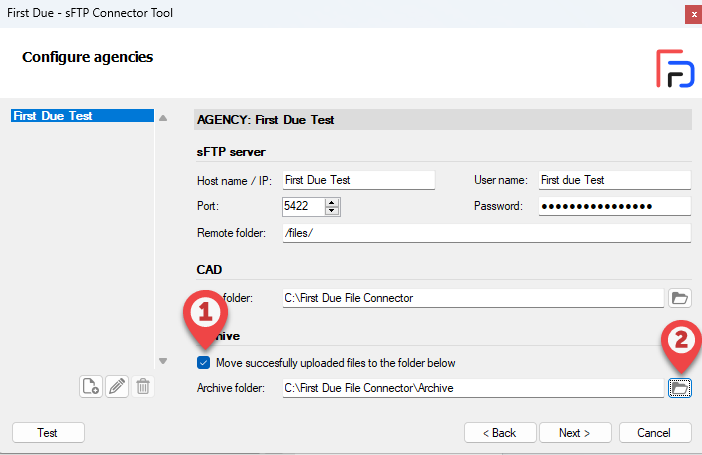The image size is (702, 455).
Task: Click the Test button
Action: 48,433
